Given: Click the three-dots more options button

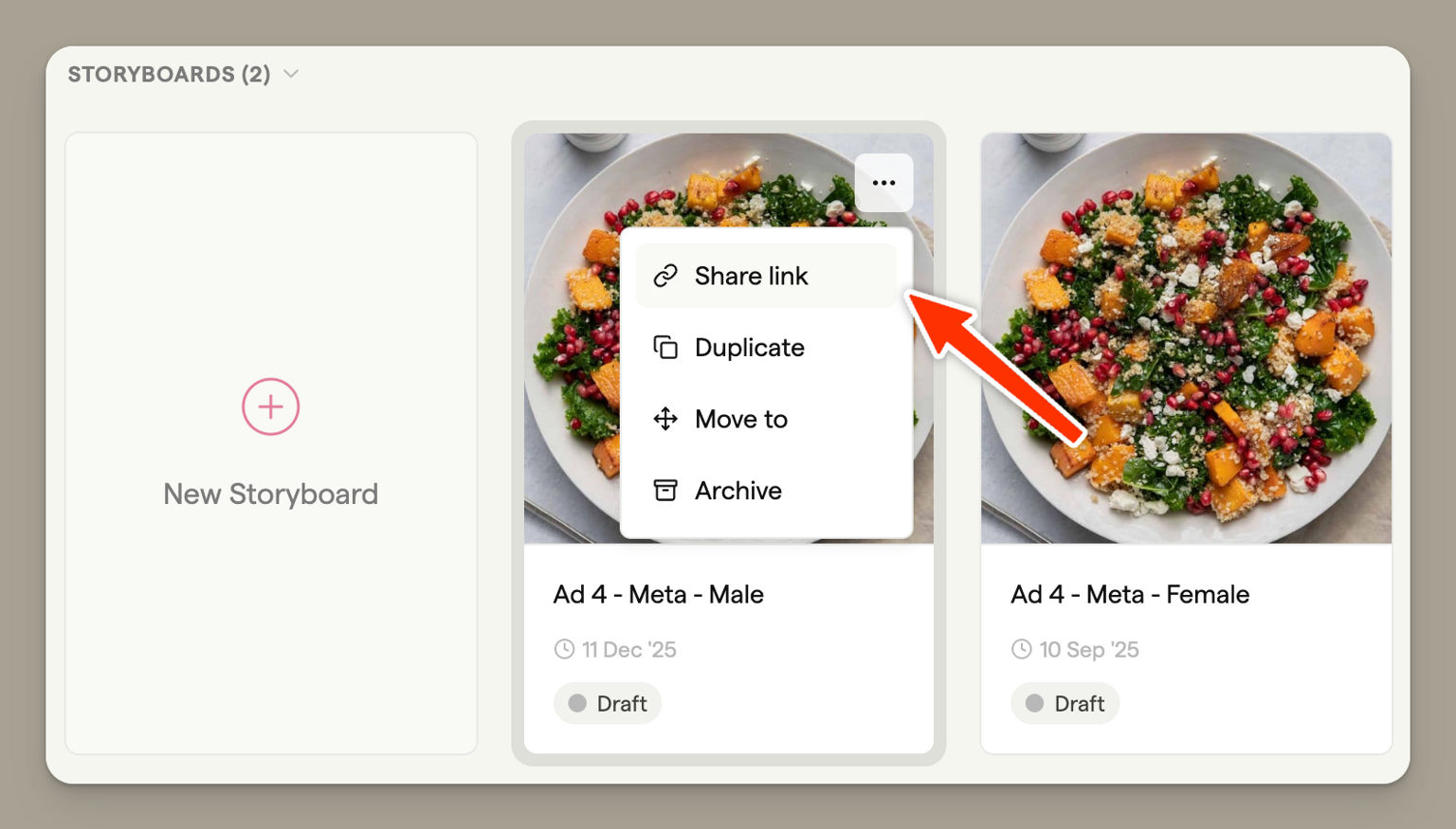Looking at the screenshot, I should point(883,183).
